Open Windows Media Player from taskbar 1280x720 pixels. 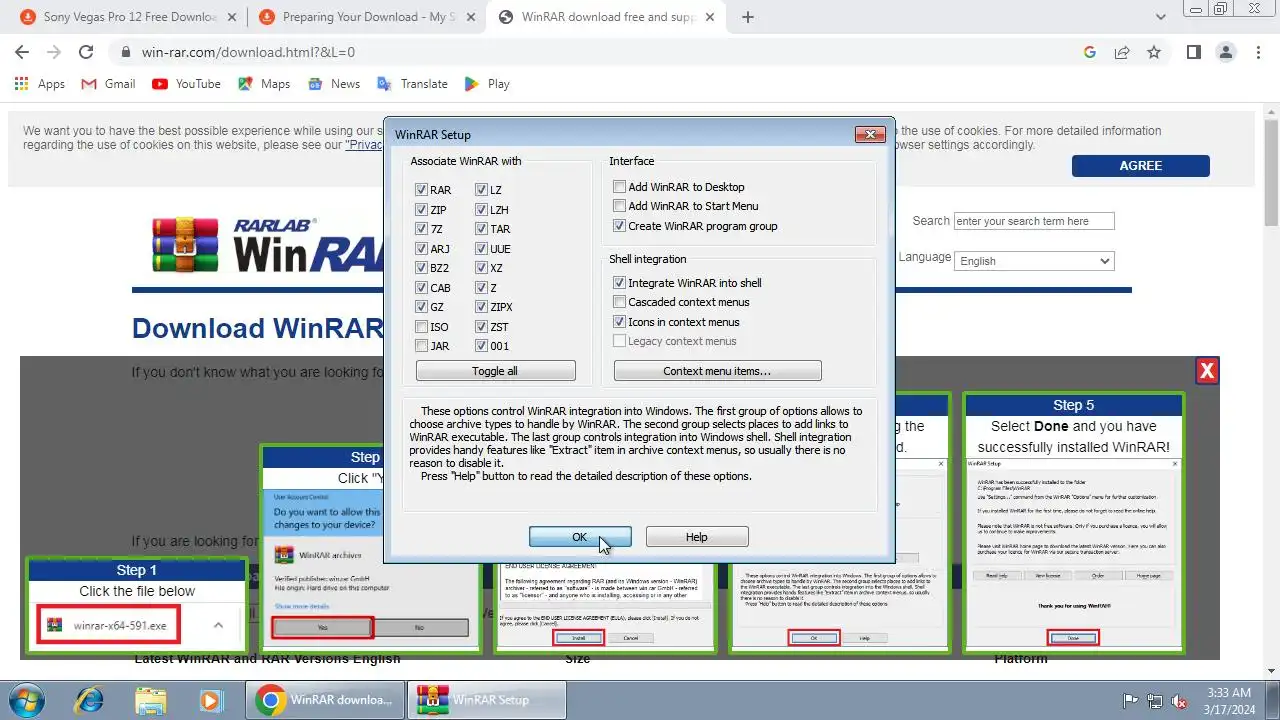coord(211,700)
